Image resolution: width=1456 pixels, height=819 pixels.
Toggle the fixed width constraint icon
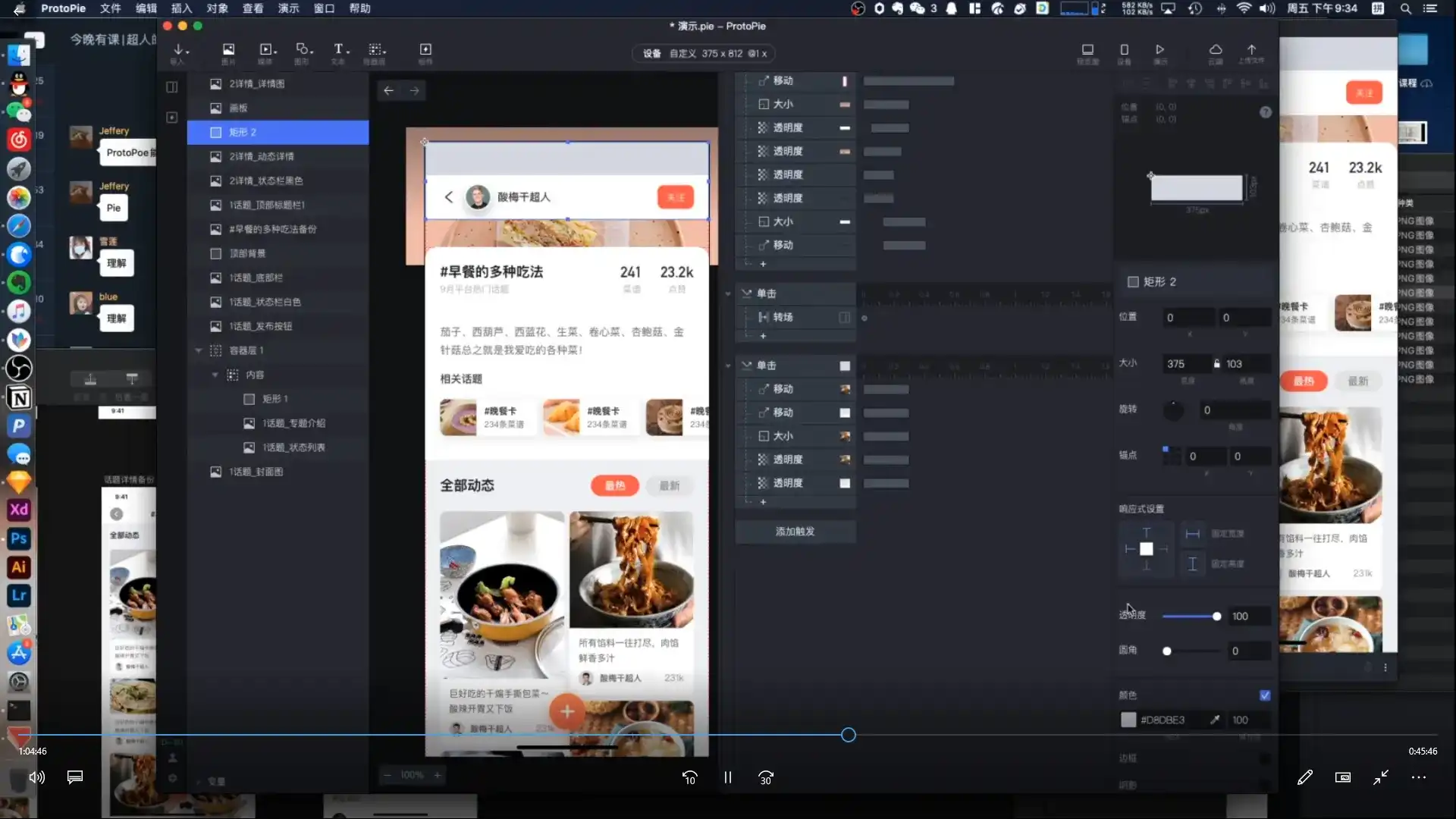(x=1192, y=535)
